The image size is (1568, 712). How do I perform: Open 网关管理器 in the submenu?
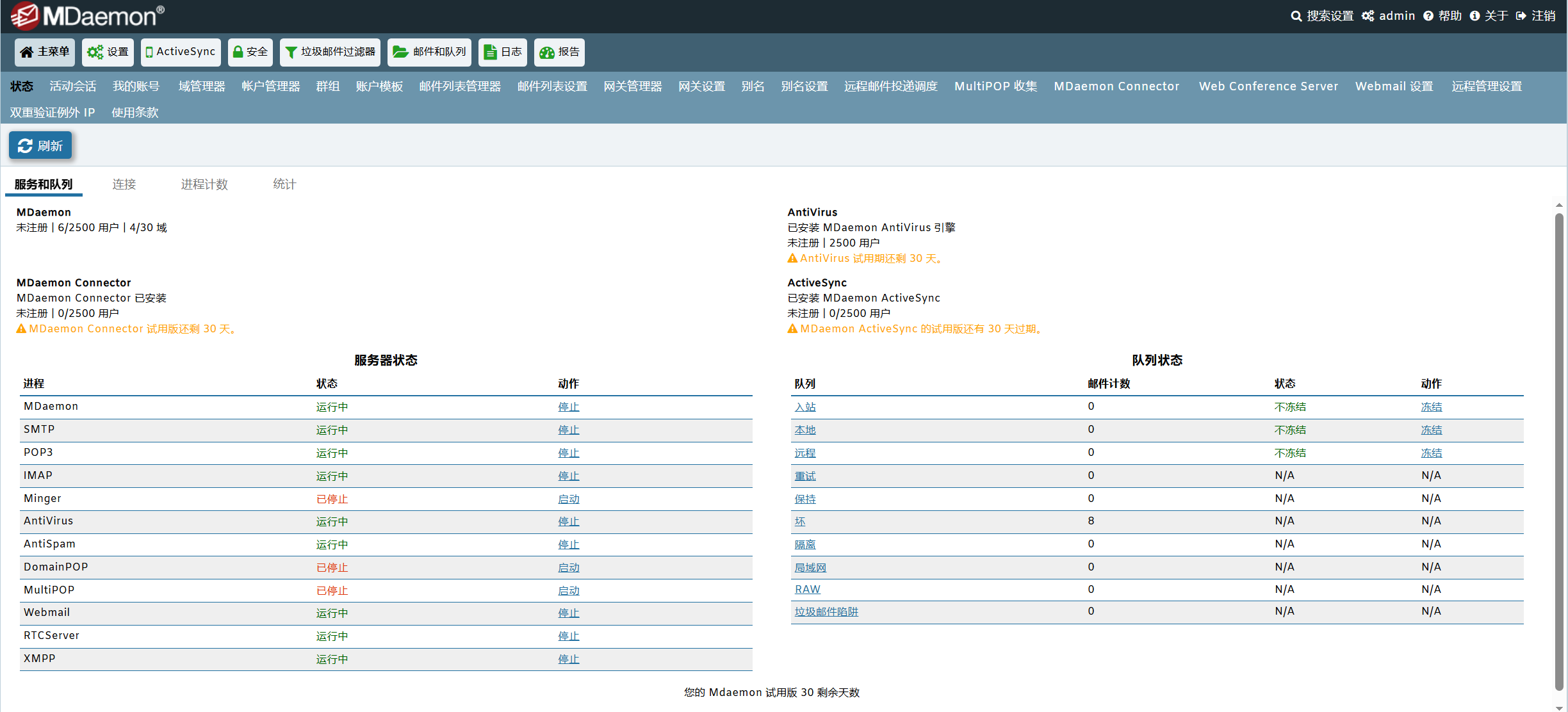pyautogui.click(x=633, y=86)
